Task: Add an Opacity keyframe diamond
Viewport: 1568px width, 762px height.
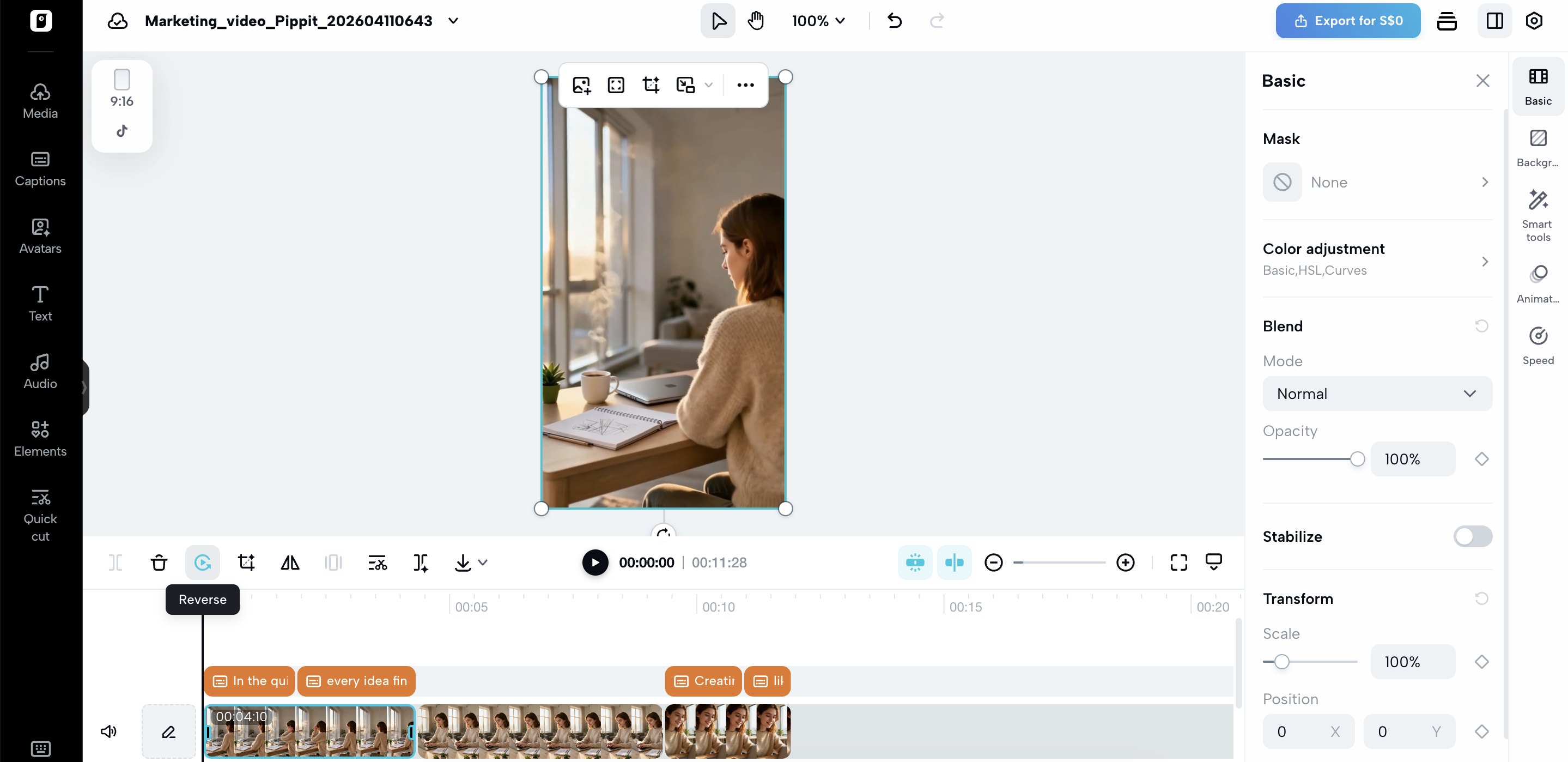Action: [1481, 458]
